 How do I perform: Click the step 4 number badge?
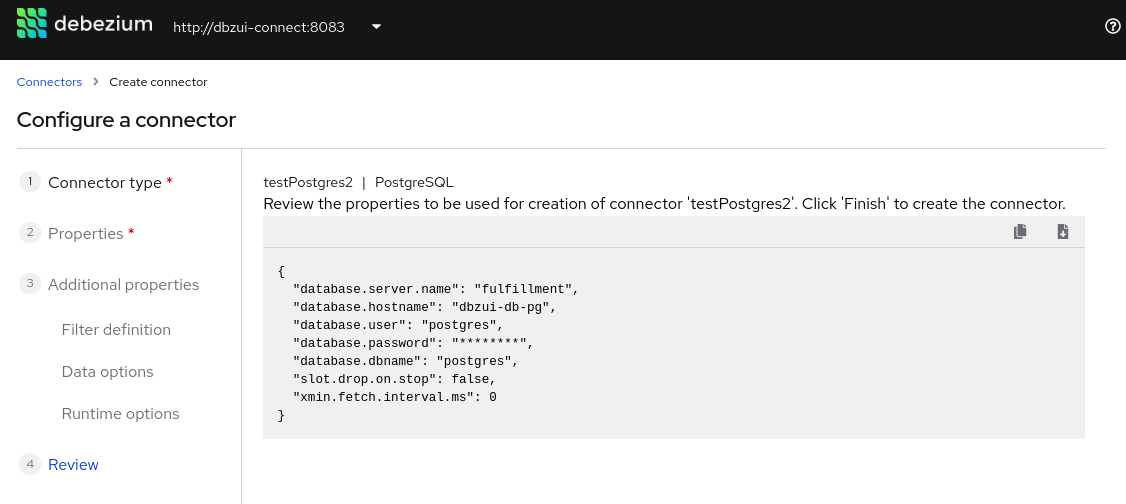coord(31,464)
